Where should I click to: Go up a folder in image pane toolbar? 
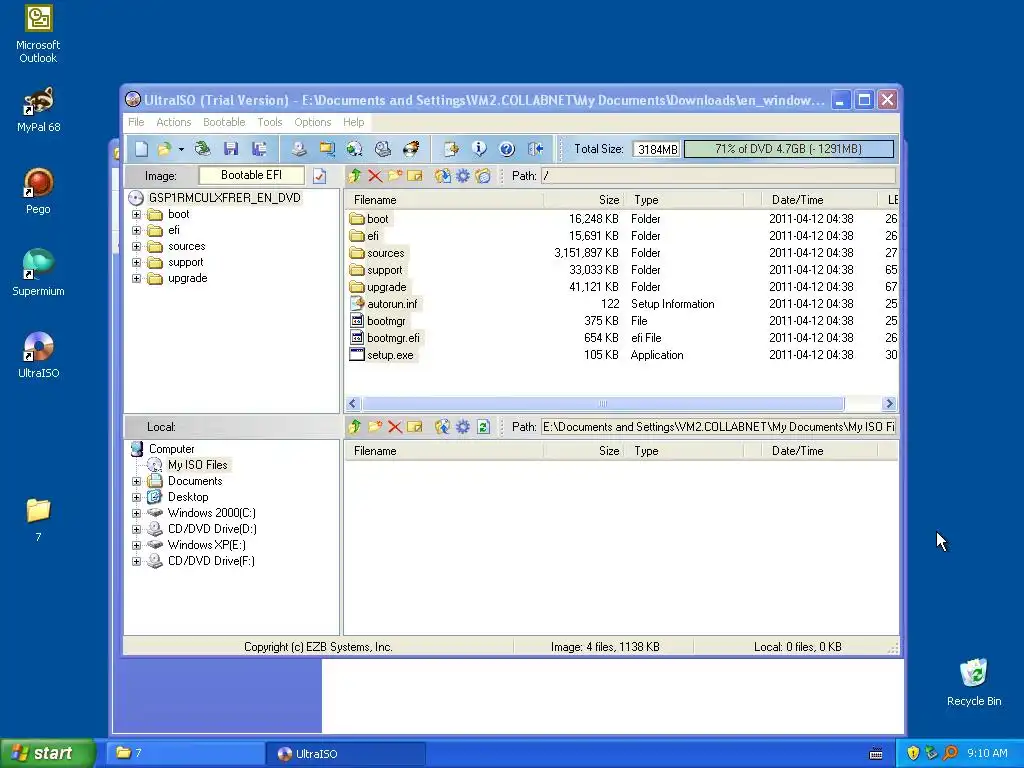(x=355, y=176)
